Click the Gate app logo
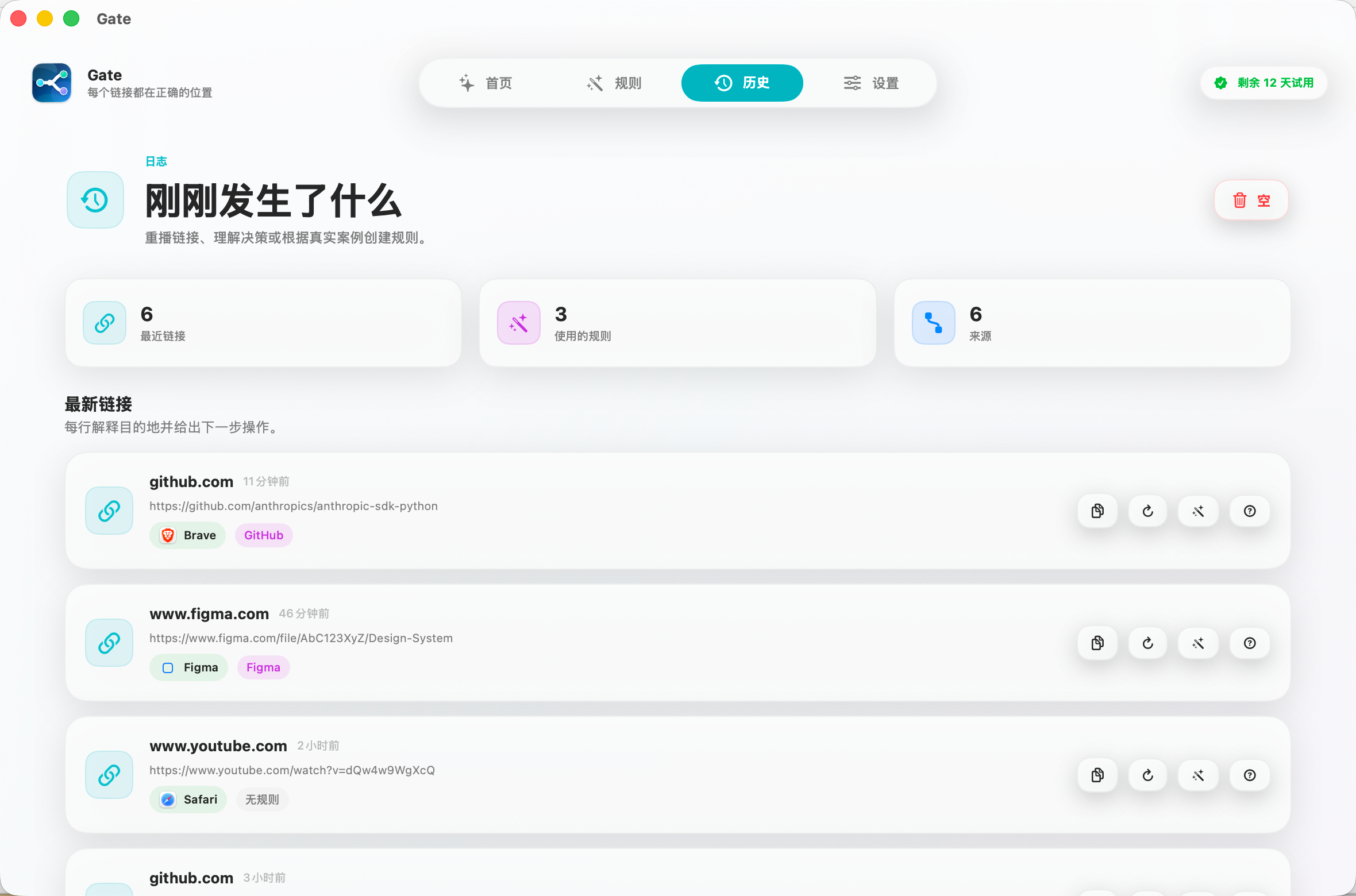Viewport: 1356px width, 896px height. coord(52,83)
